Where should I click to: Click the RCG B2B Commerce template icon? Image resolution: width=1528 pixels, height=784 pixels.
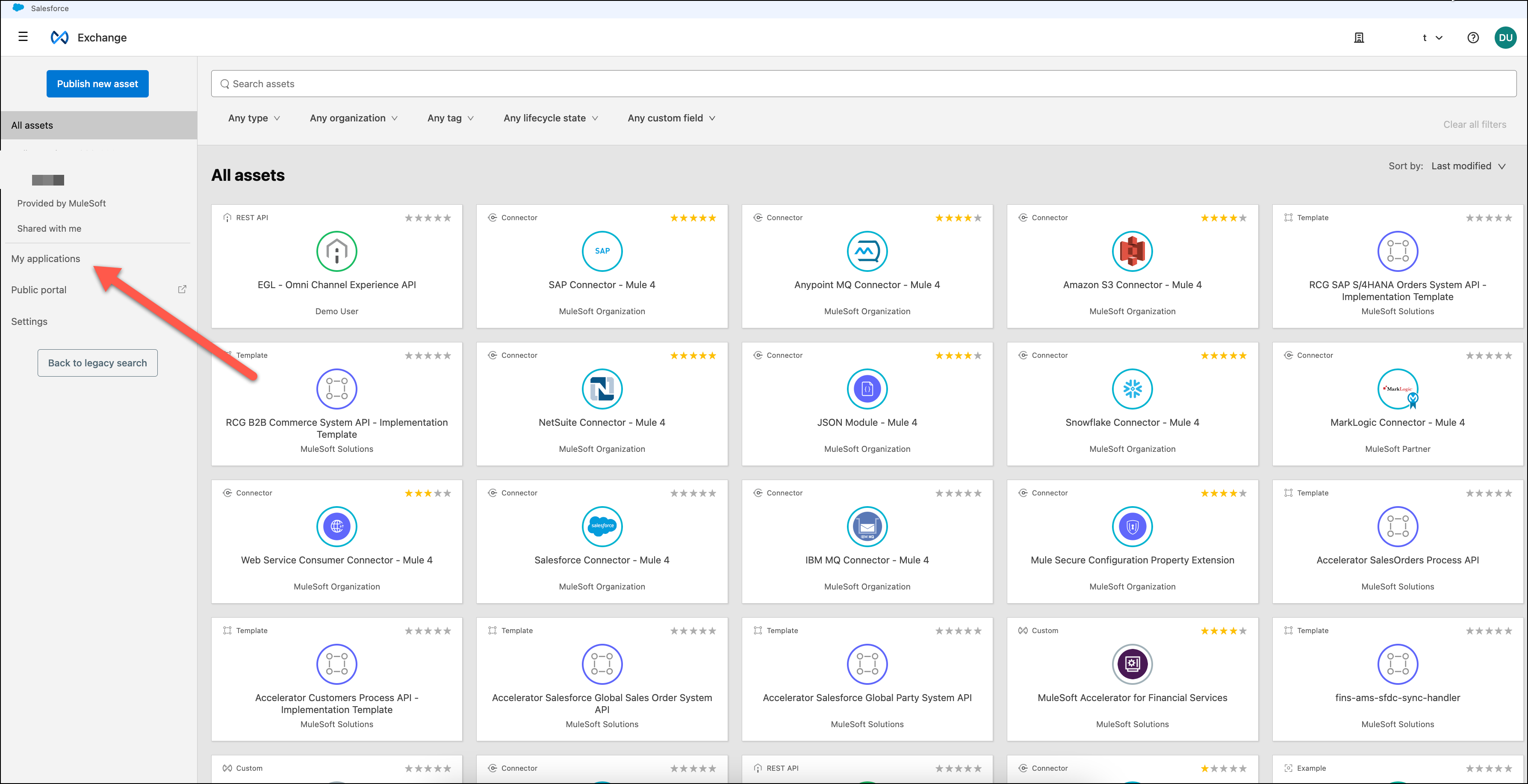(x=337, y=389)
